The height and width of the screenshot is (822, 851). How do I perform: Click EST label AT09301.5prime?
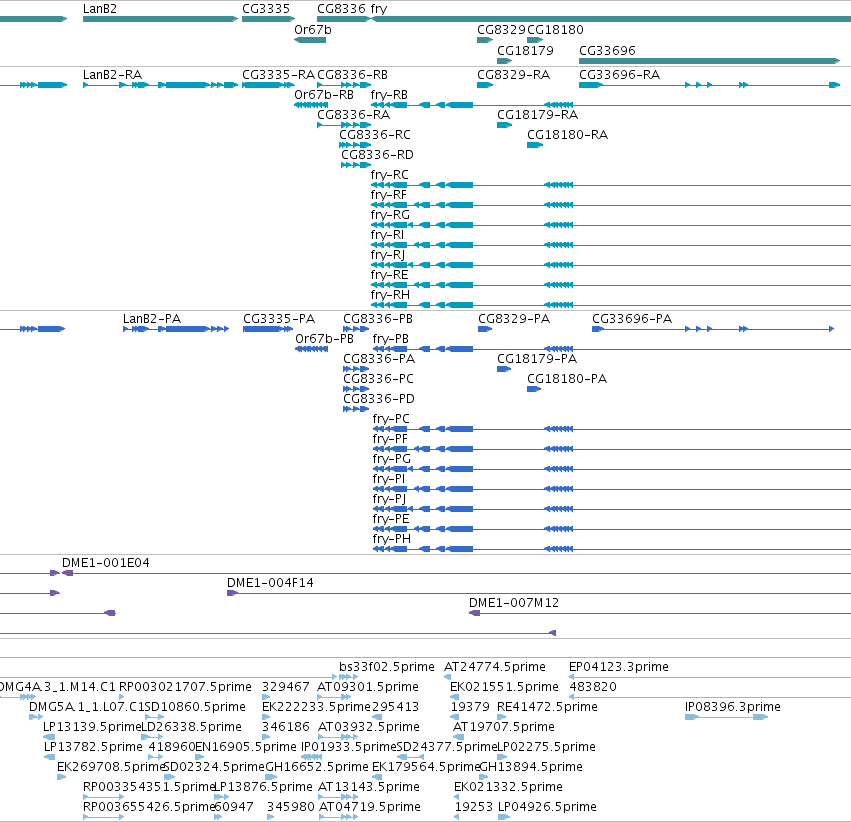tap(368, 686)
